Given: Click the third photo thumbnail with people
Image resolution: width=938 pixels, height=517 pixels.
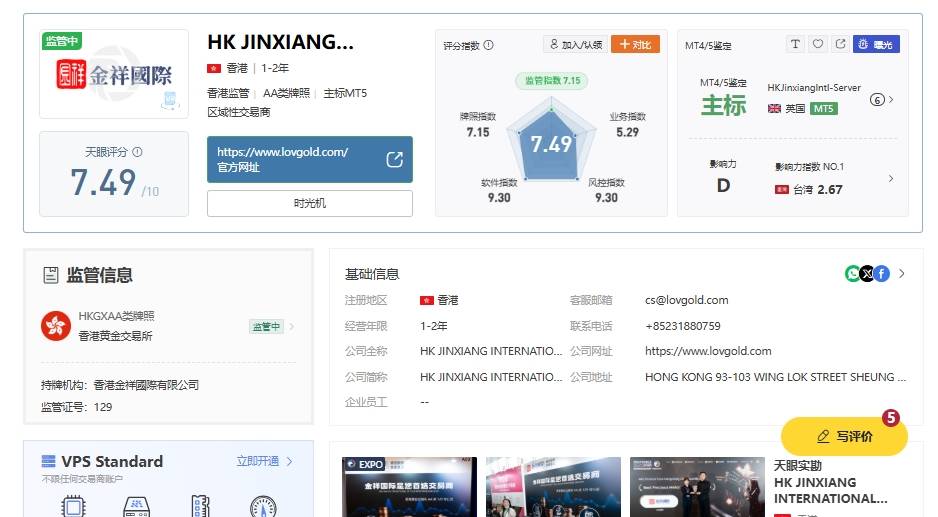Looking at the screenshot, I should pos(698,487).
